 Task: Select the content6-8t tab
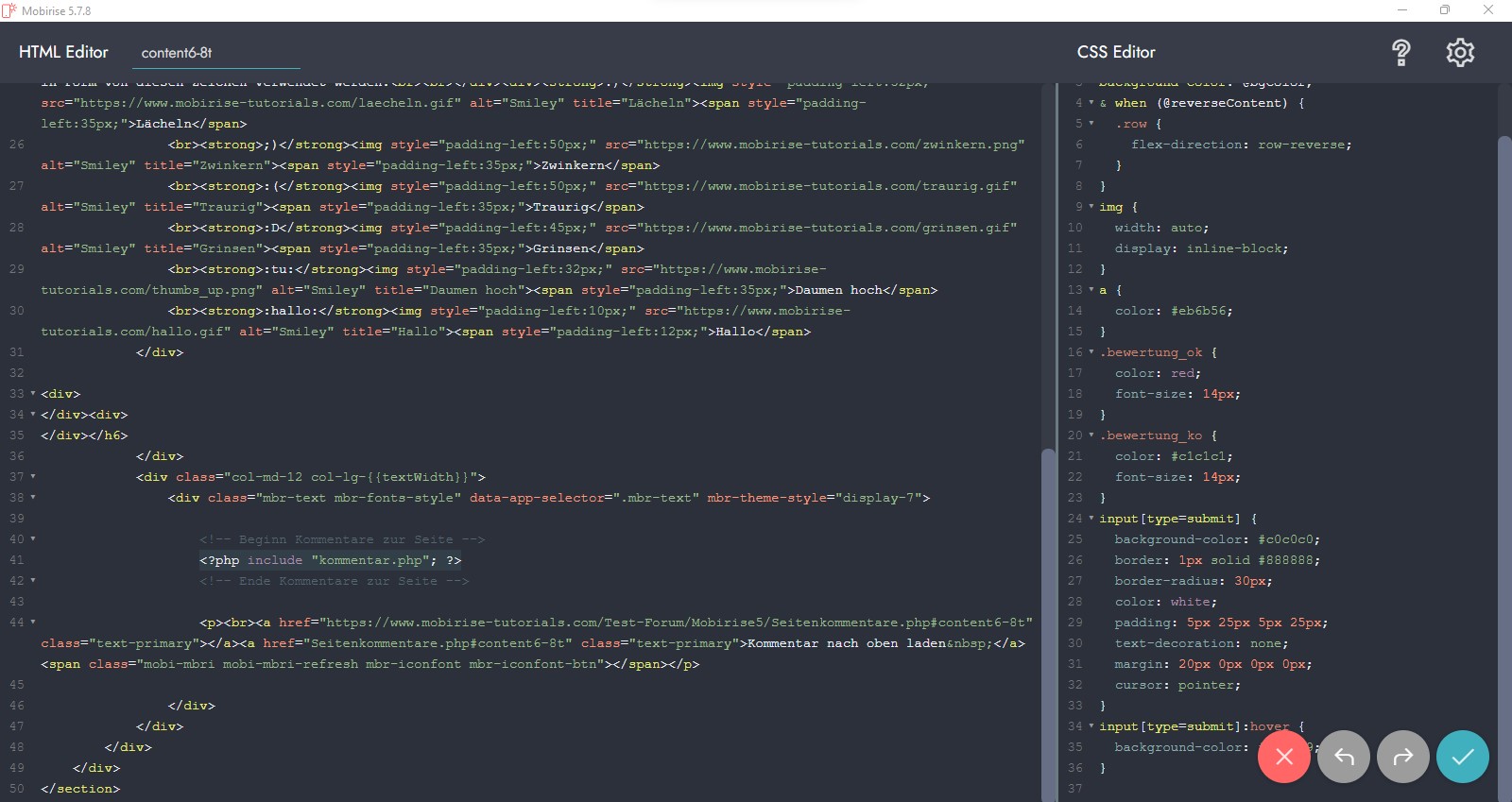coord(177,53)
